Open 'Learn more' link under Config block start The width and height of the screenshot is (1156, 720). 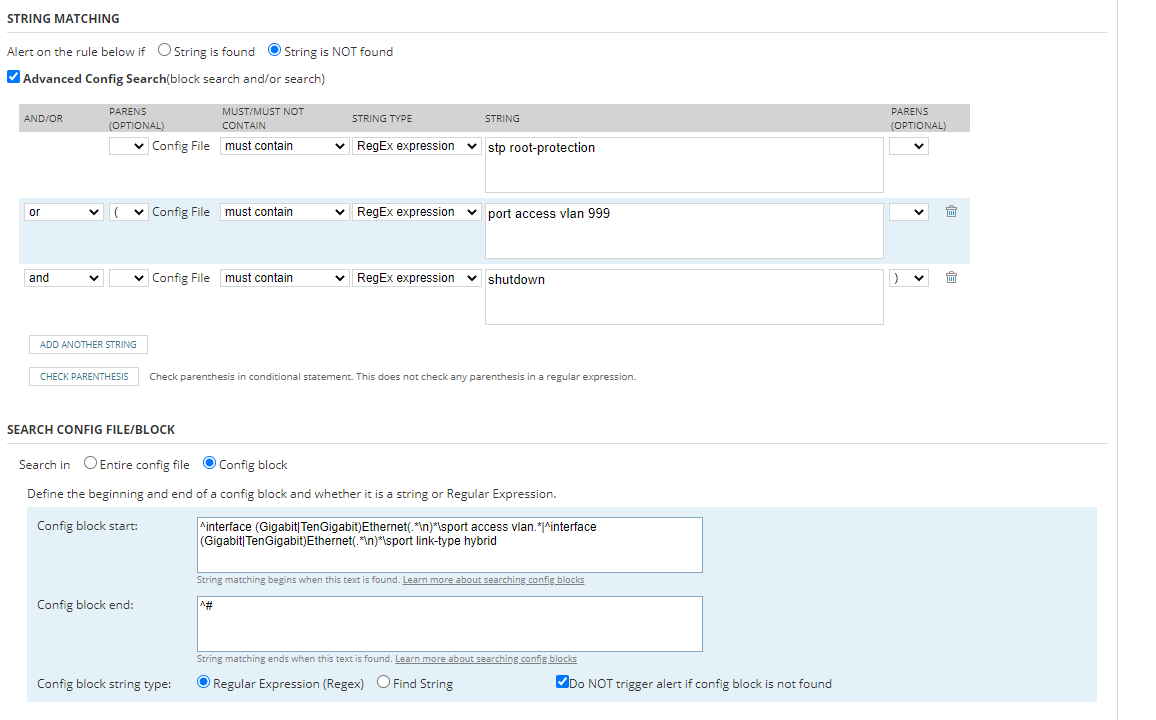(493, 580)
